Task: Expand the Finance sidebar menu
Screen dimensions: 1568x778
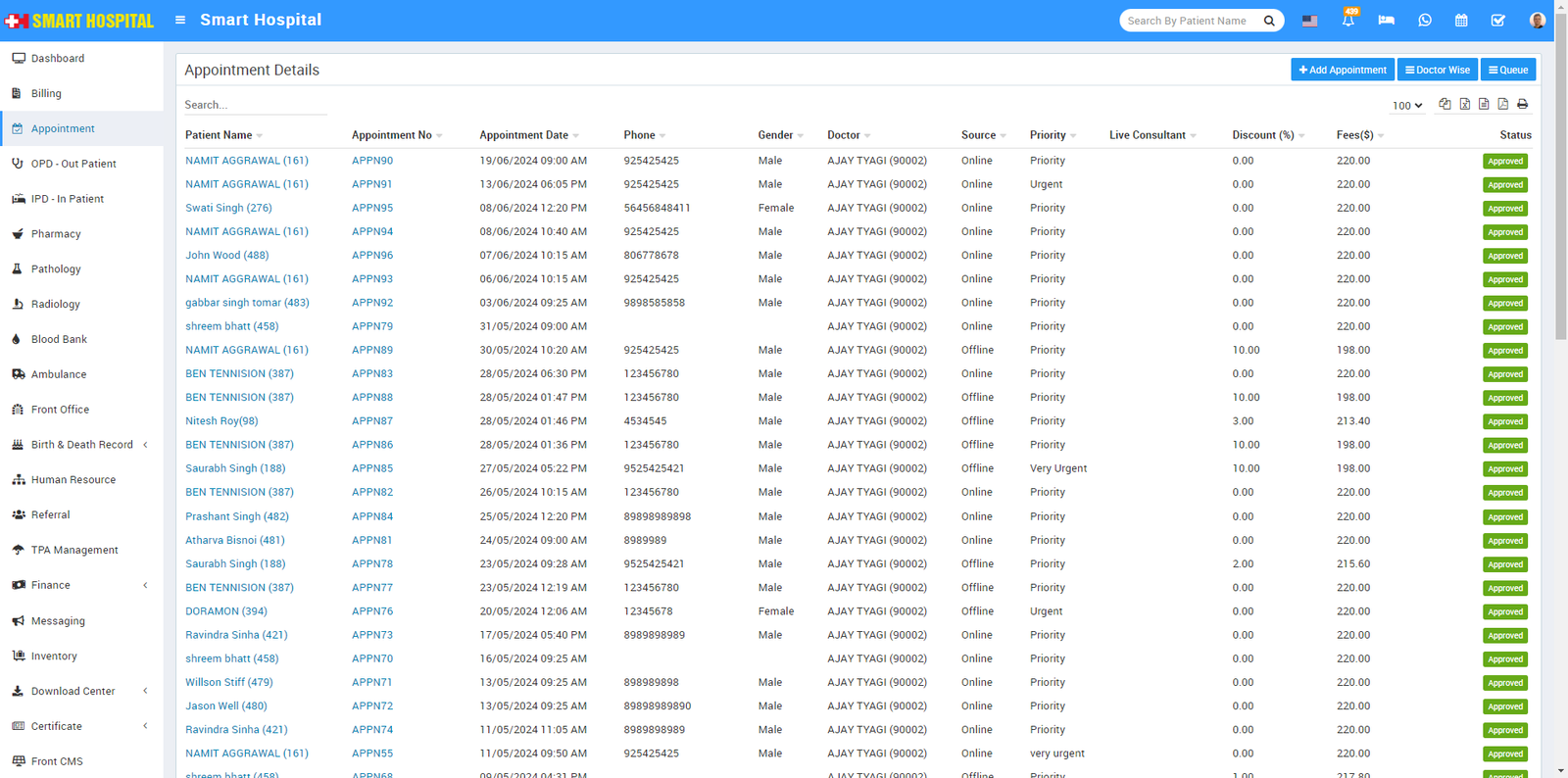Action: (x=51, y=585)
